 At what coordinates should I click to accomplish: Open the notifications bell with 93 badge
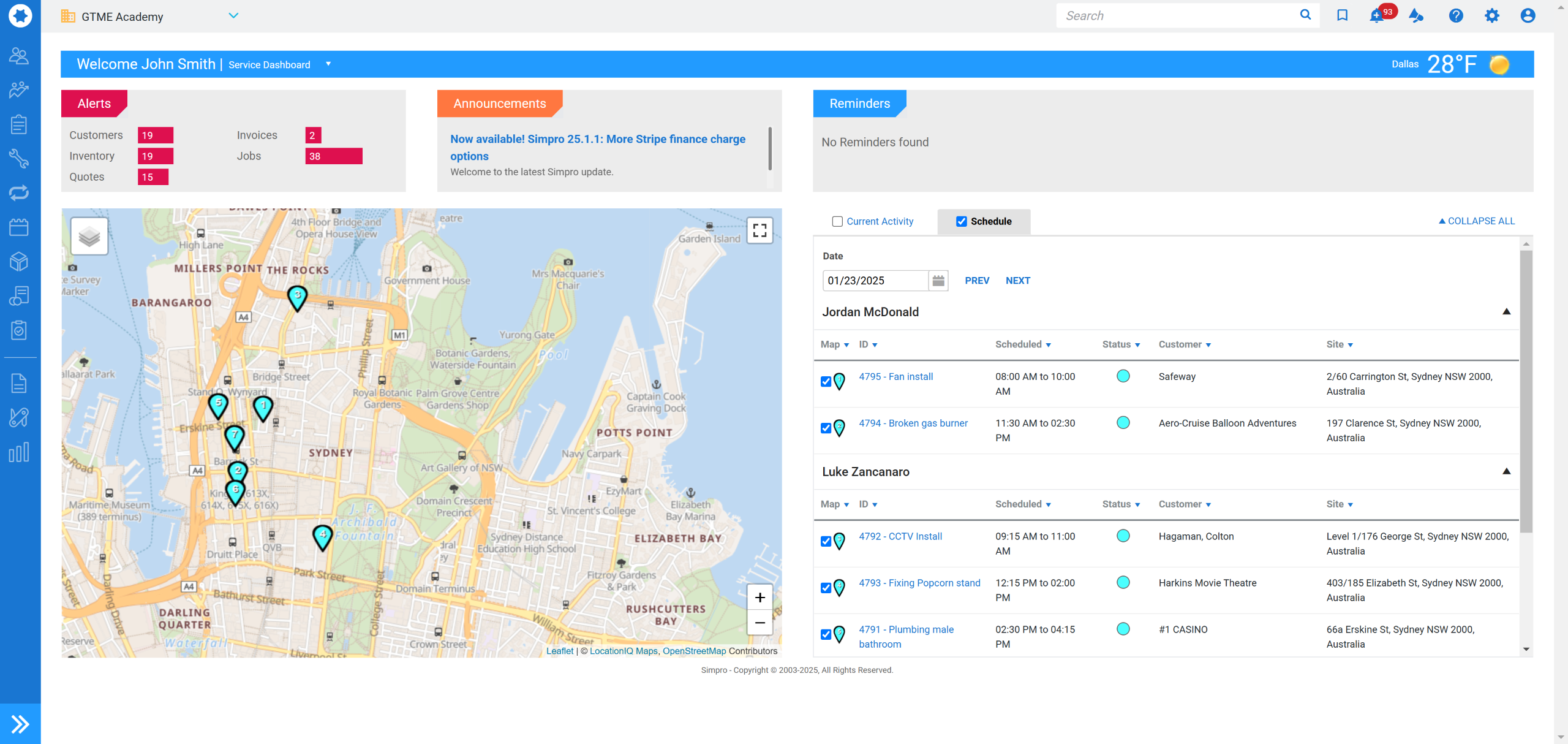[x=1377, y=16]
